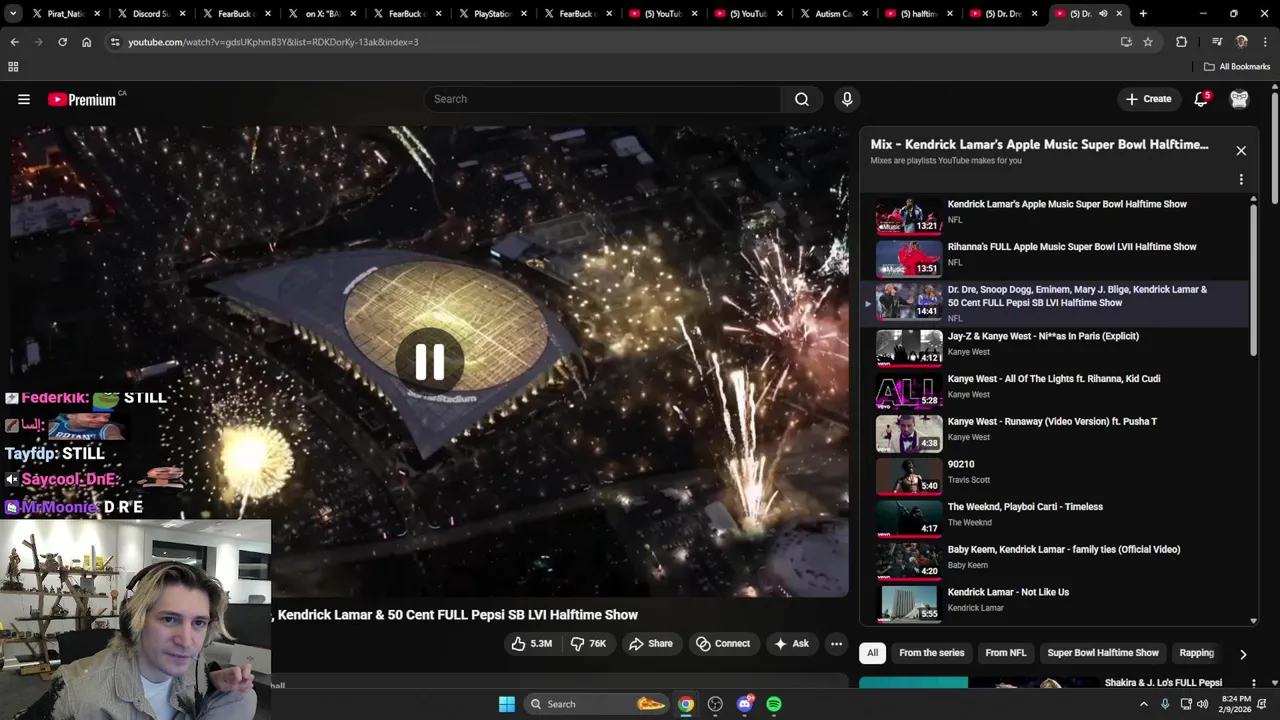Switch to the Discord tab
Image resolution: width=1280 pixels, height=720 pixels.
152,14
